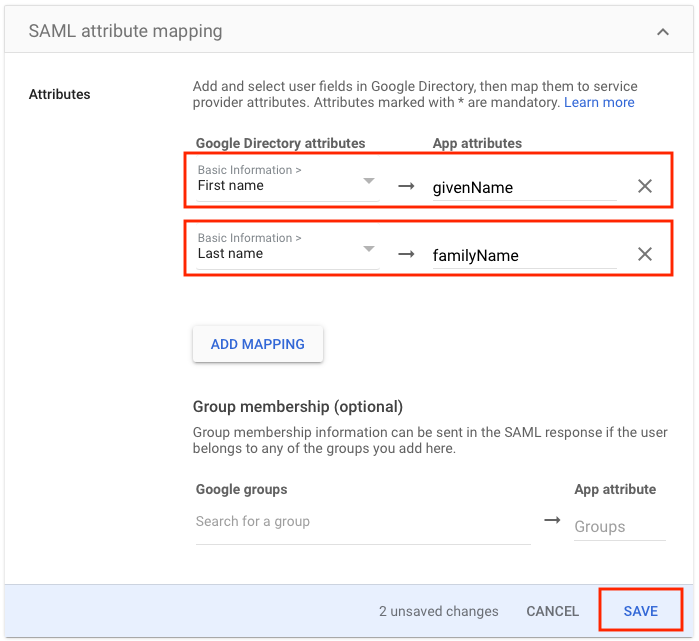This screenshot has width=699, height=641.
Task: Remove the givenName mapping row
Action: coord(645,186)
